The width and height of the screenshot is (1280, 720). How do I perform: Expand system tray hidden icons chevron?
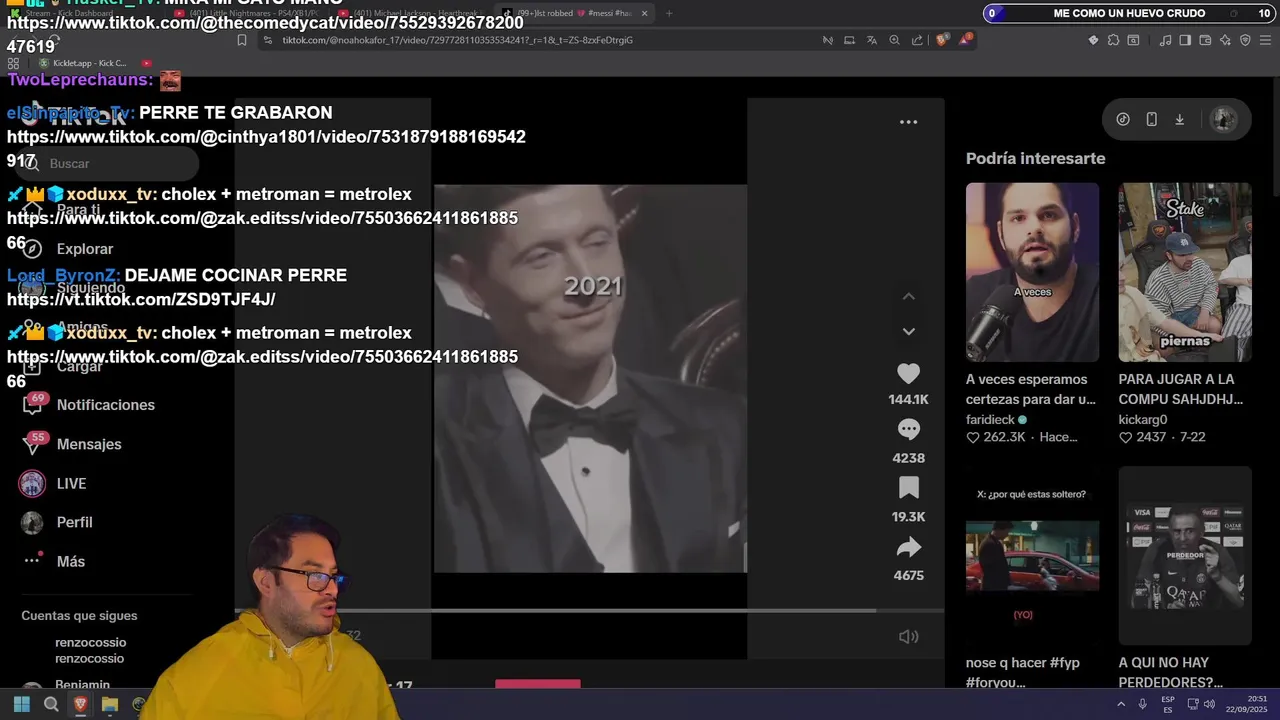point(1121,704)
